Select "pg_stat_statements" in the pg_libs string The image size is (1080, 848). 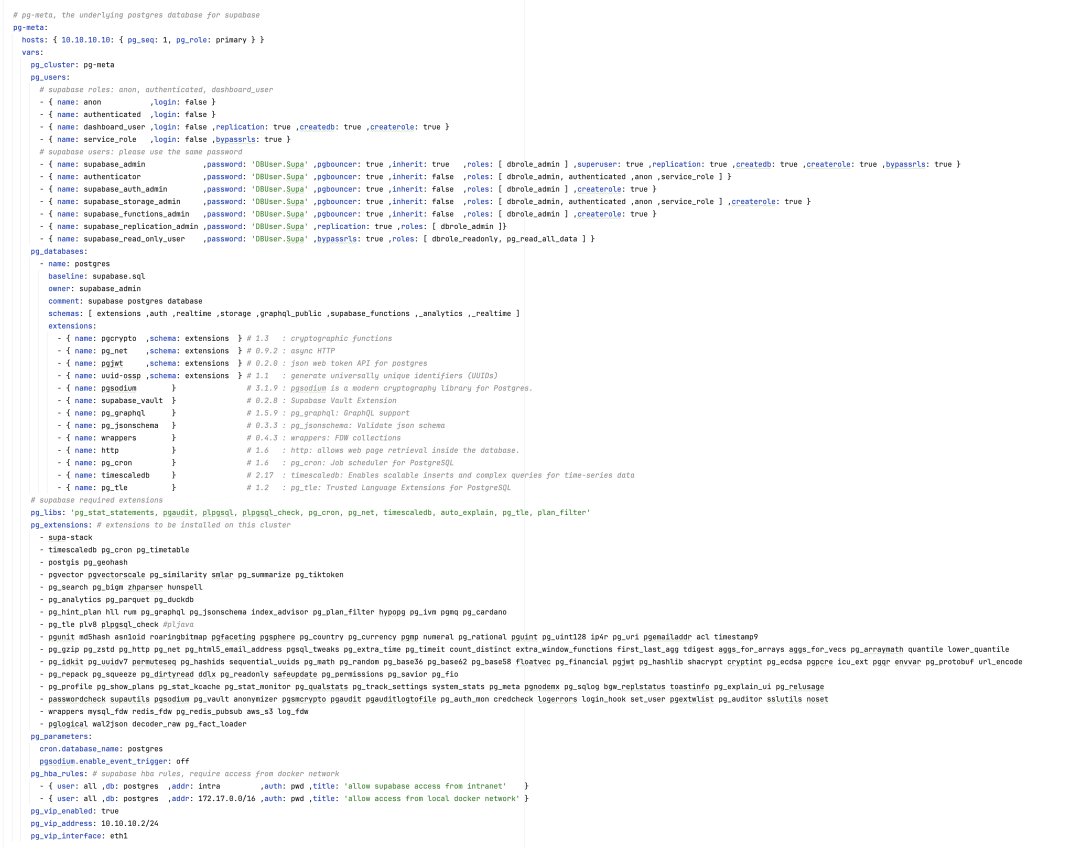(x=114, y=513)
